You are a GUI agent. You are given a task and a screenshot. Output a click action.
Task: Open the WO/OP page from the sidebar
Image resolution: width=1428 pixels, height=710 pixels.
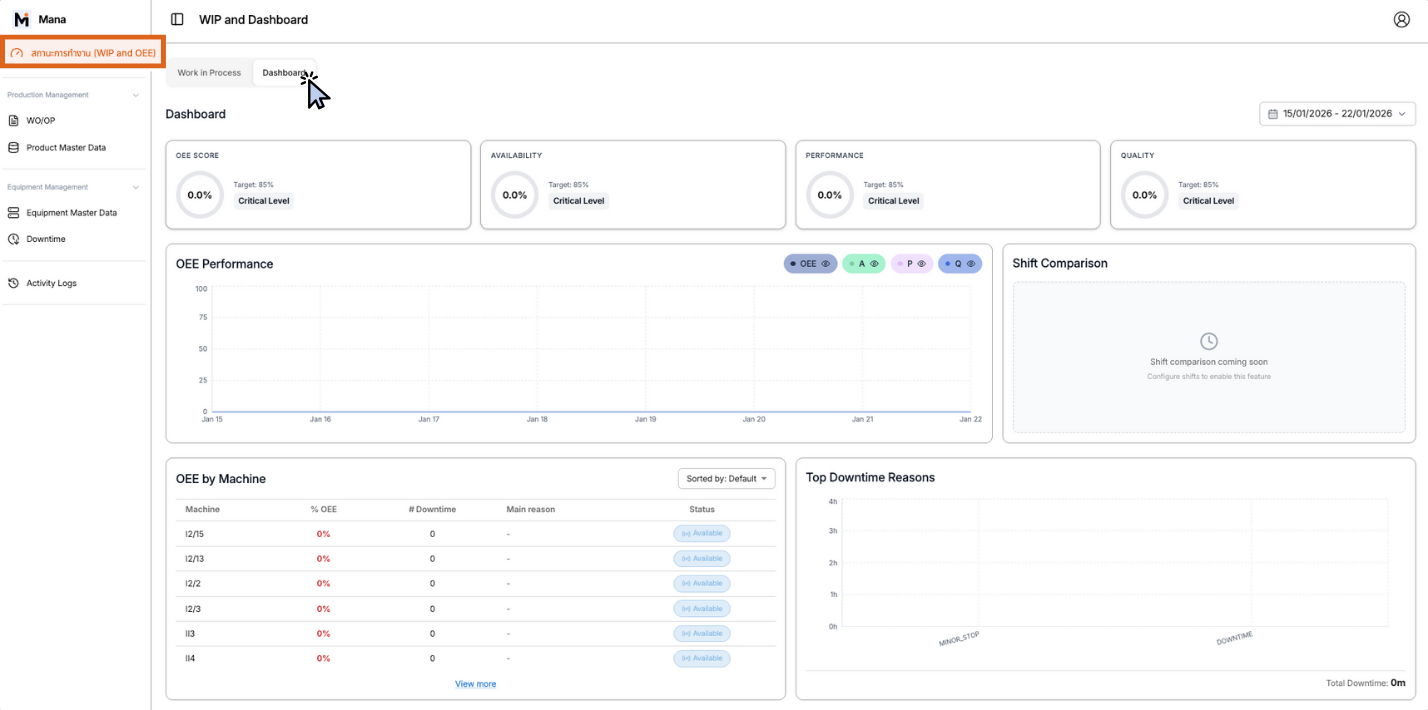[x=39, y=120]
